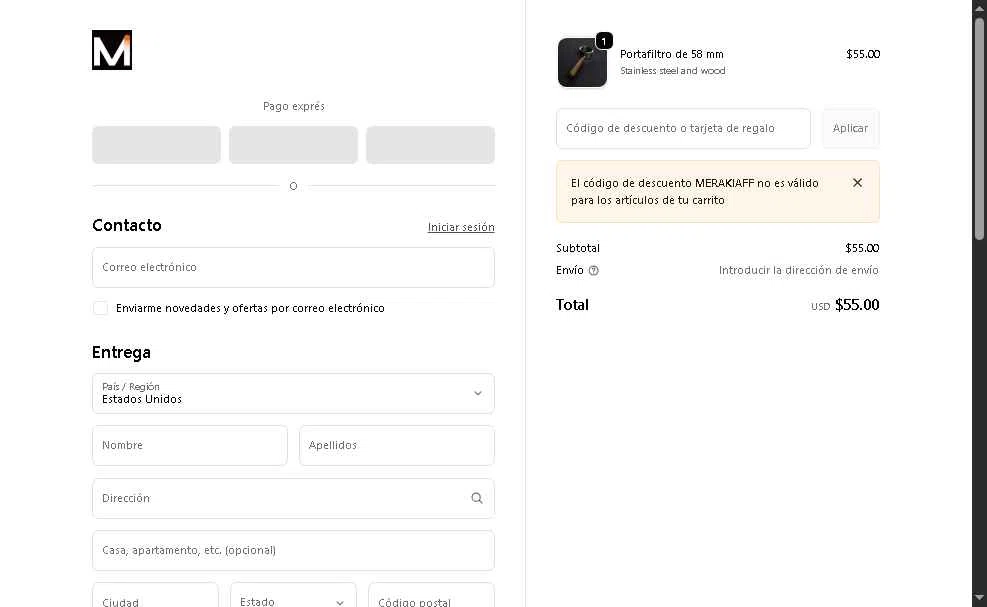Click the Stainless steel and wood text

click(672, 71)
